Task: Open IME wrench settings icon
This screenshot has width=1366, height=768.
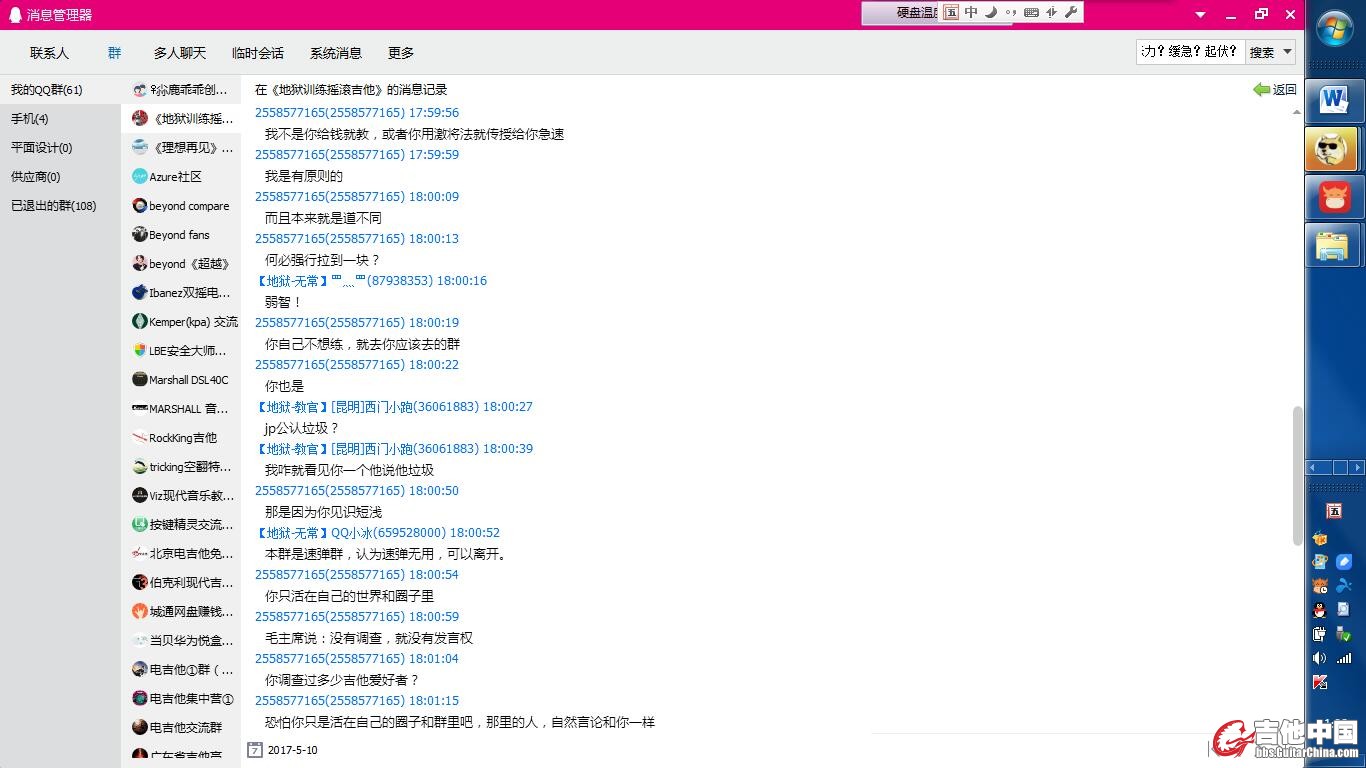Action: [x=1071, y=12]
